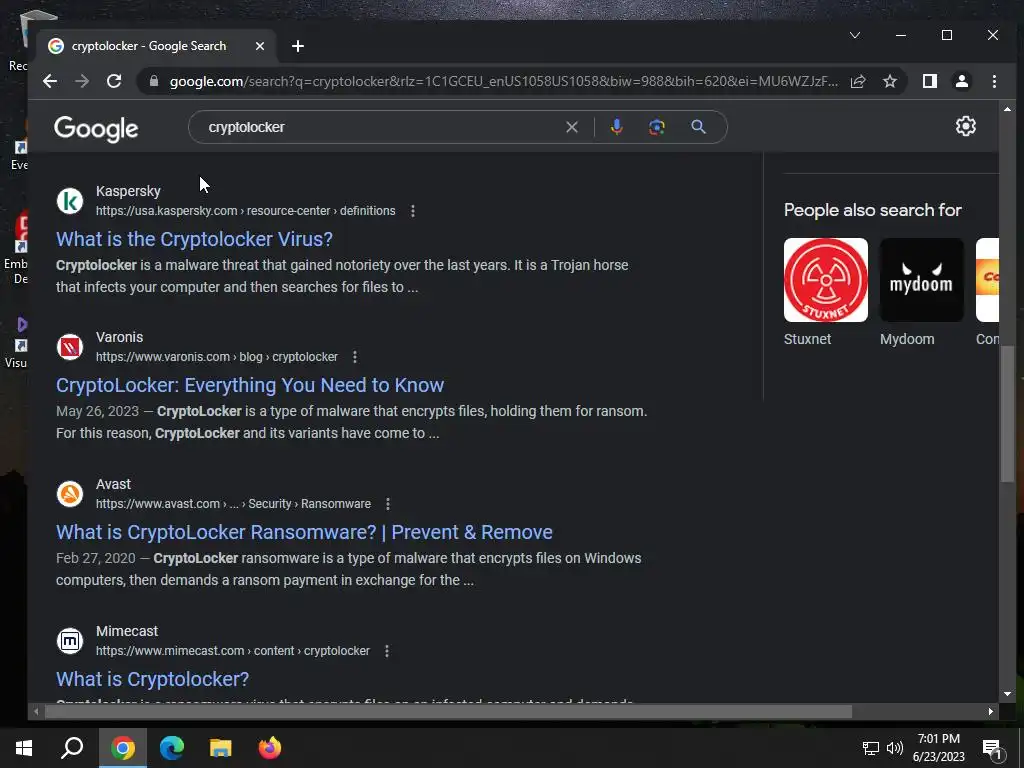Click the scrollbar down arrow
This screenshot has height=768, width=1024.
coord(1006,694)
